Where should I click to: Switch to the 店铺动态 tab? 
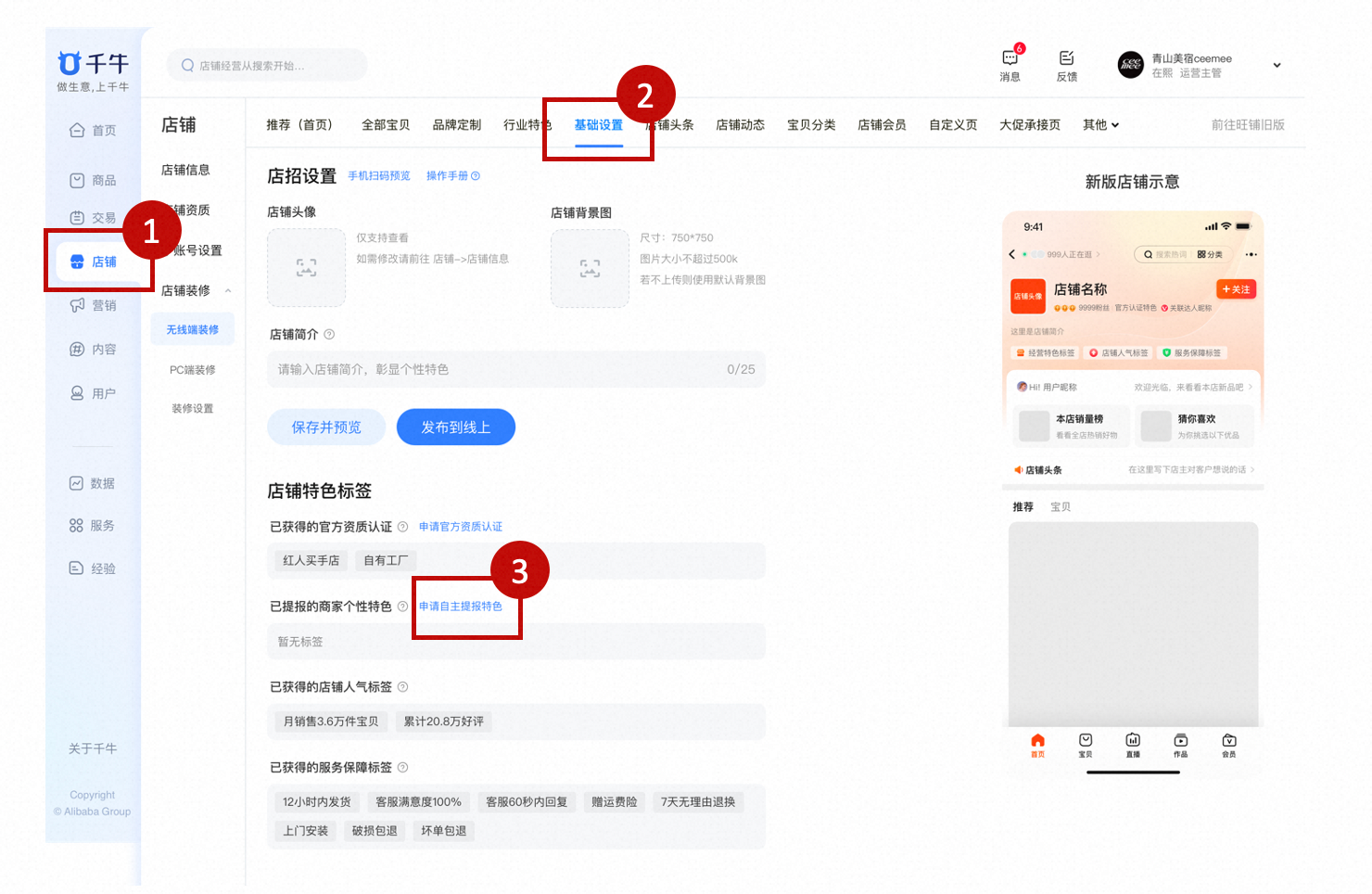click(x=741, y=125)
